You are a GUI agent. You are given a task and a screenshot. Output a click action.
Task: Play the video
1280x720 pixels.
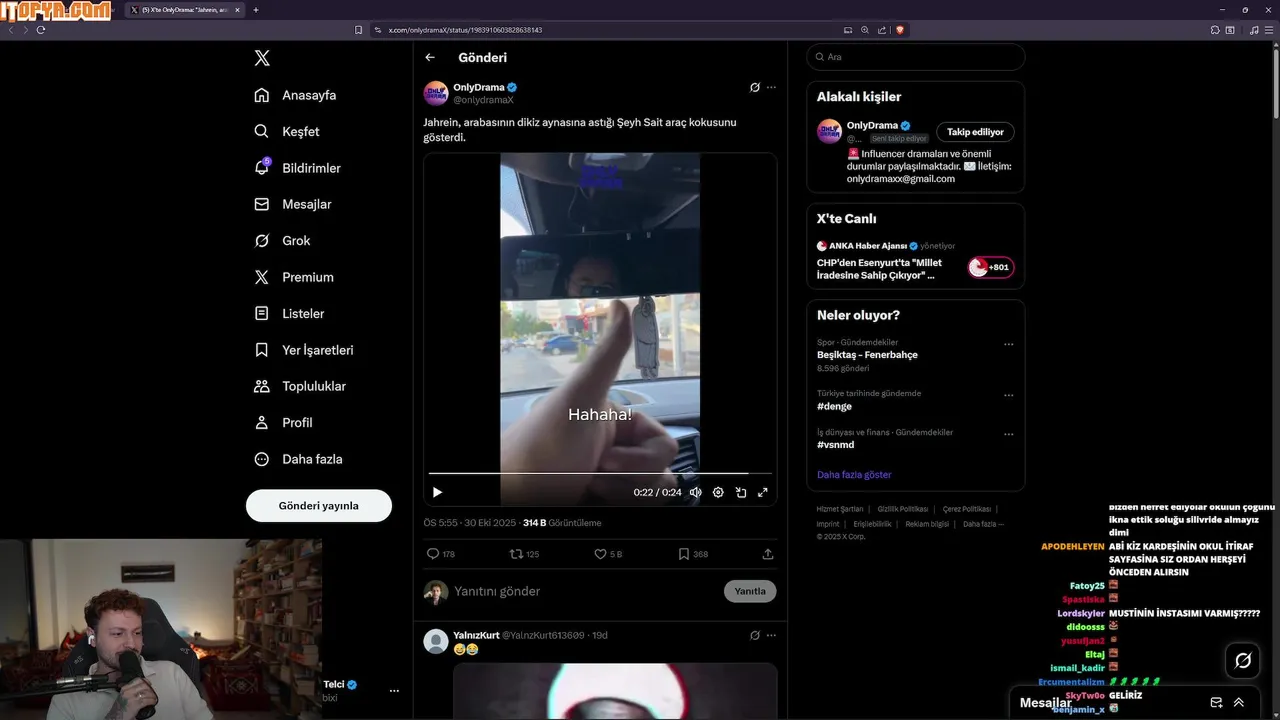tap(437, 492)
